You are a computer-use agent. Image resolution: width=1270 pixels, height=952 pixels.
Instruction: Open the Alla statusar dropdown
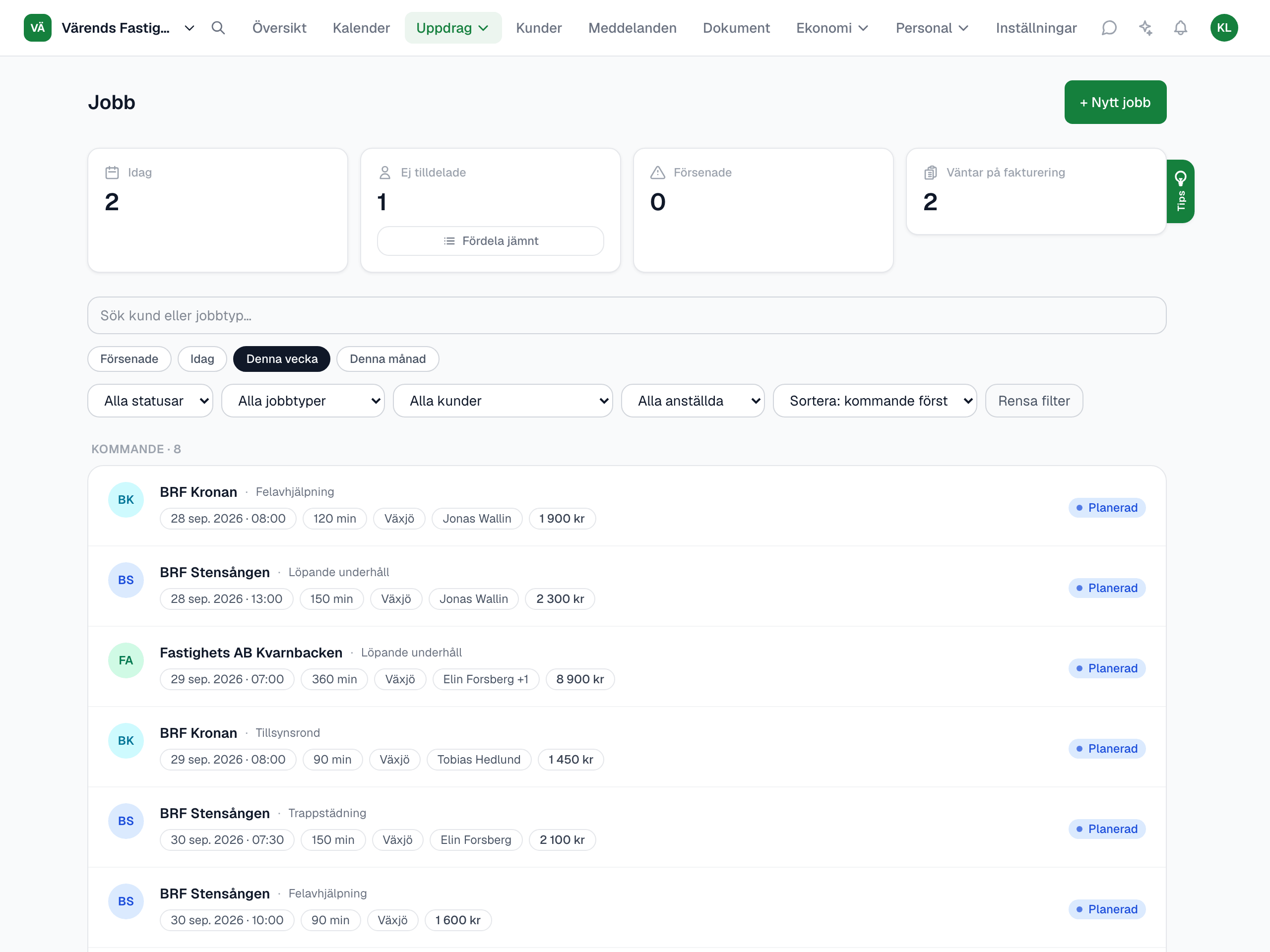tap(150, 401)
